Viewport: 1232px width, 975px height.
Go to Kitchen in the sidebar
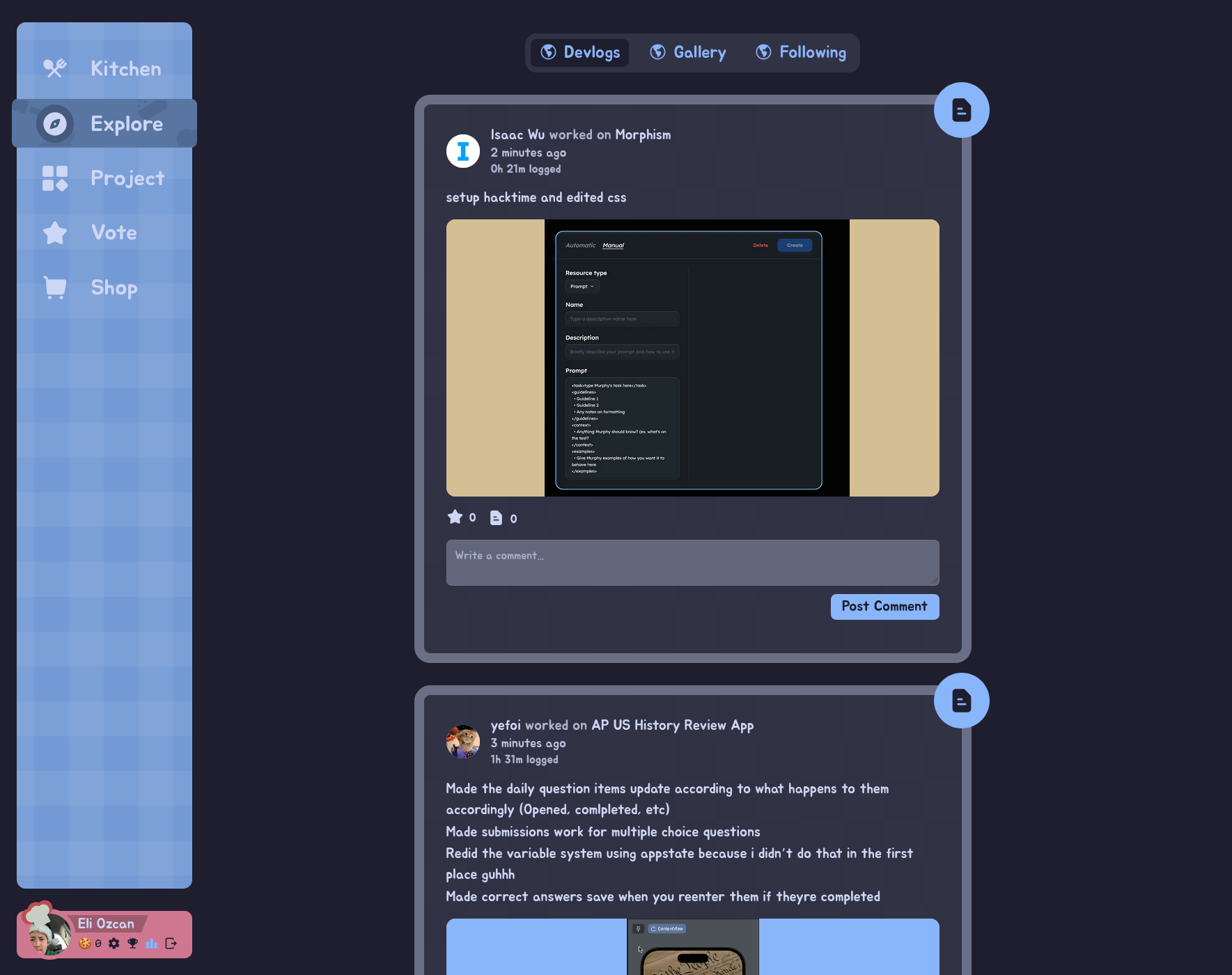click(104, 69)
